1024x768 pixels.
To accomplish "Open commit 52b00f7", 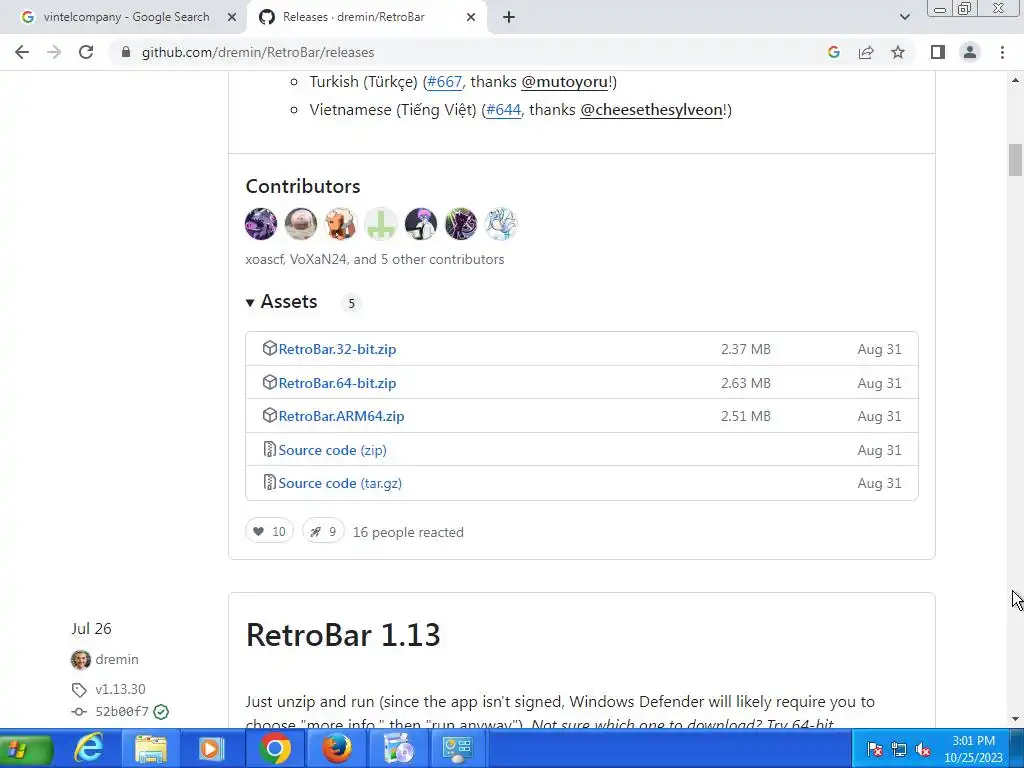I will [122, 712].
